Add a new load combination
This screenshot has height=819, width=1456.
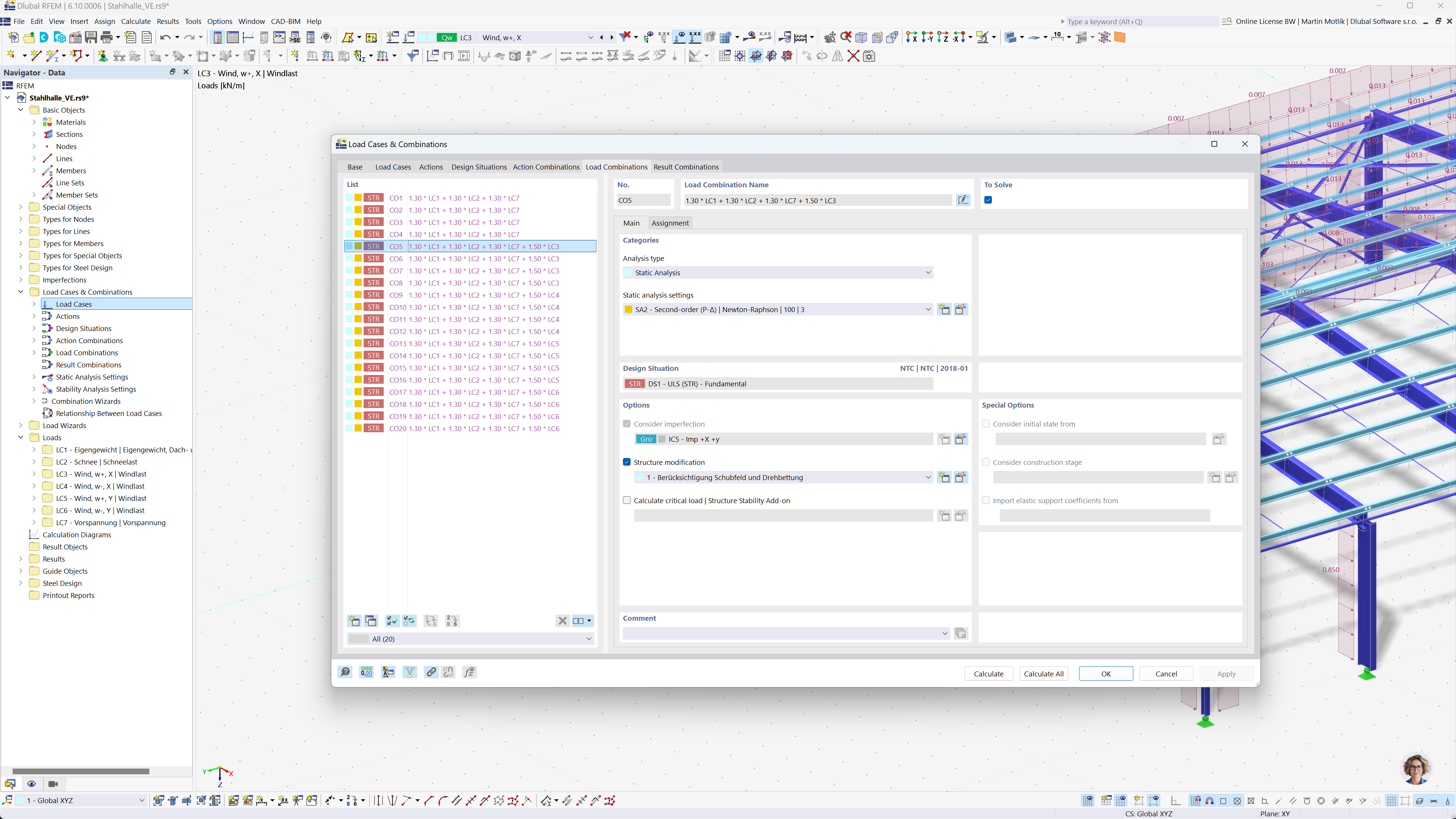[354, 621]
